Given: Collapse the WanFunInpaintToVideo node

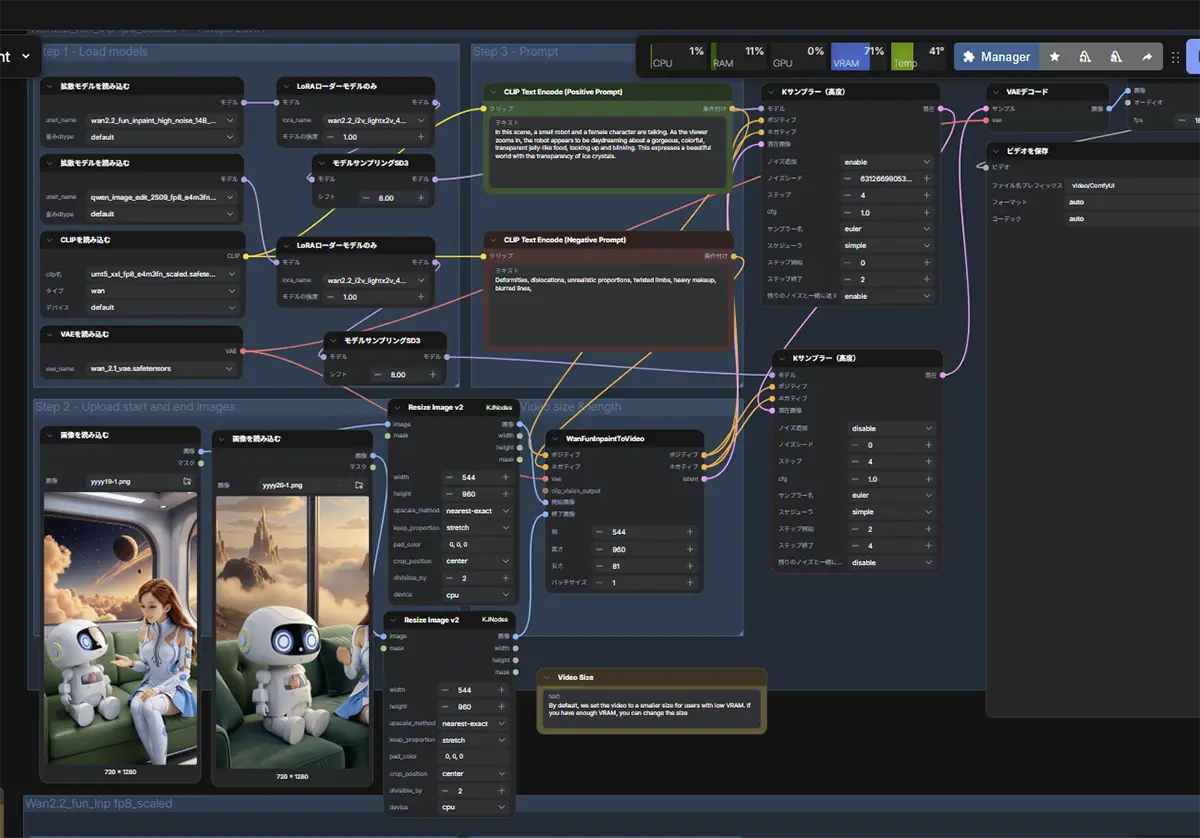Looking at the screenshot, I should [556, 438].
